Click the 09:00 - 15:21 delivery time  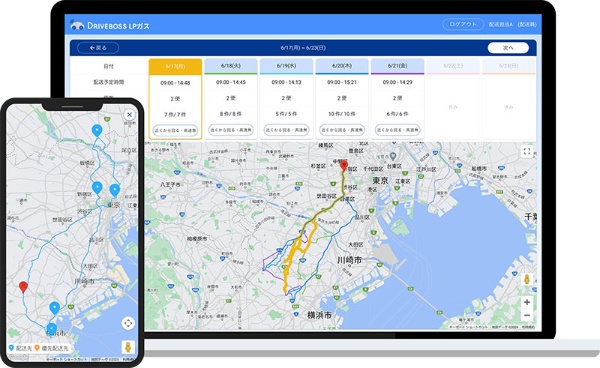click(342, 82)
